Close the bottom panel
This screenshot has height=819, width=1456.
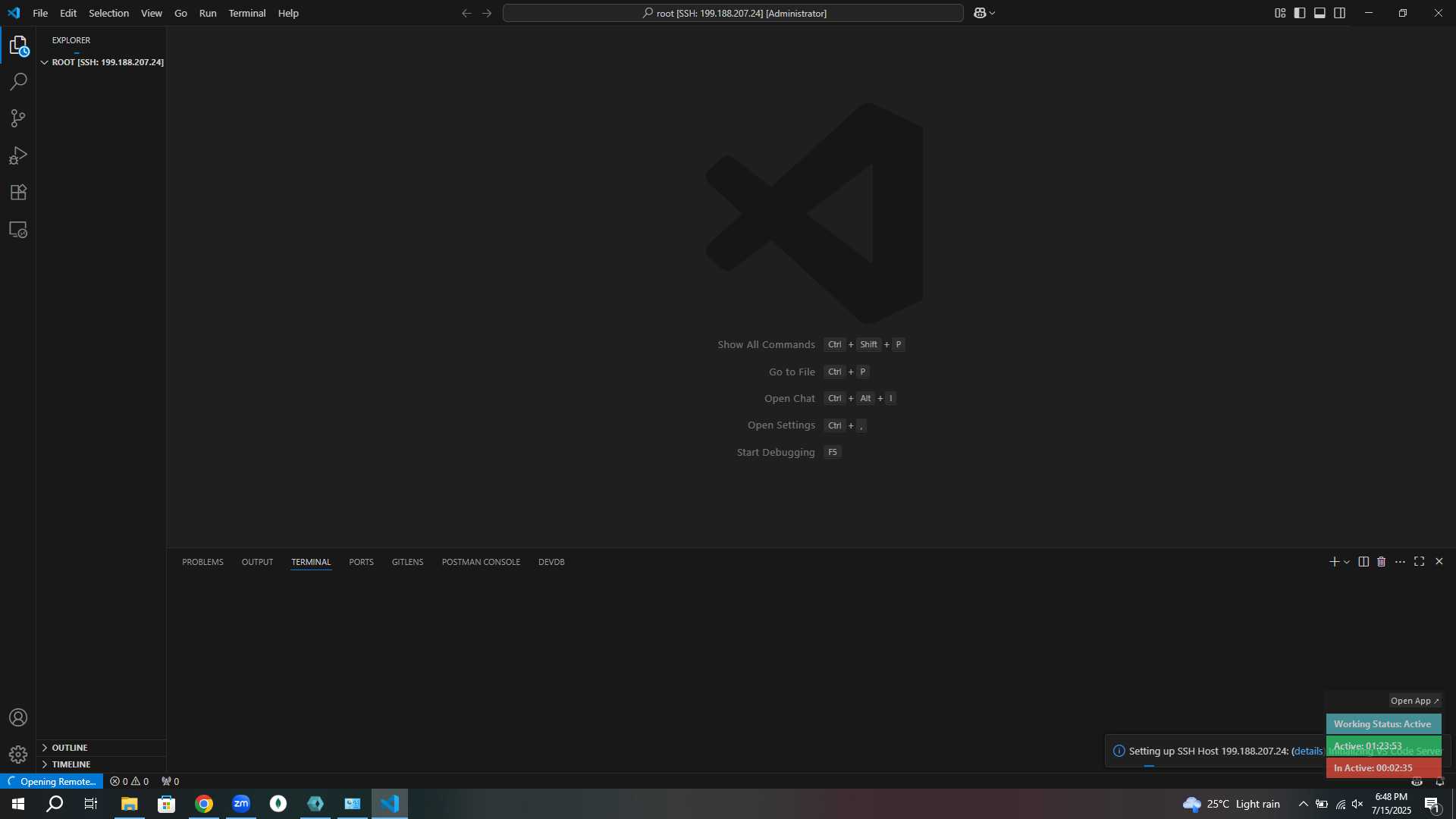coord(1439,562)
